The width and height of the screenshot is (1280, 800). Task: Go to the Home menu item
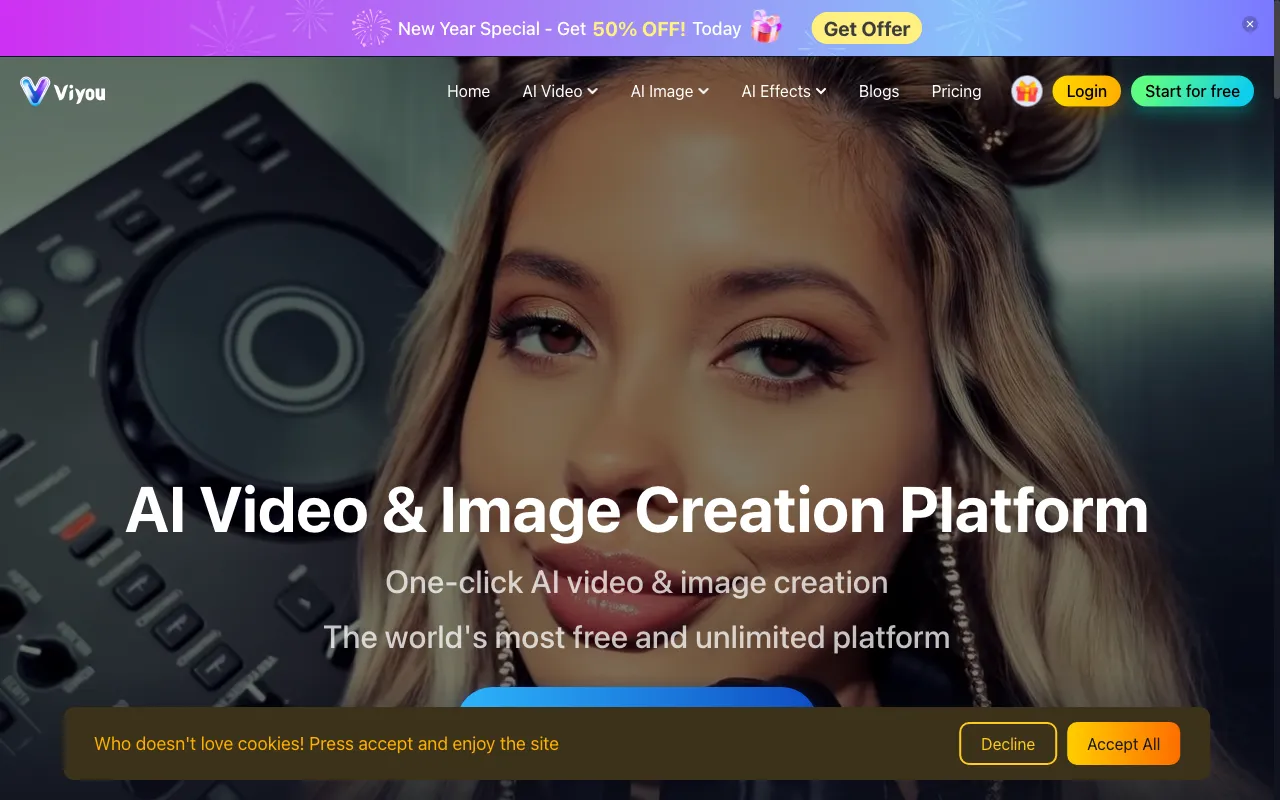point(468,91)
